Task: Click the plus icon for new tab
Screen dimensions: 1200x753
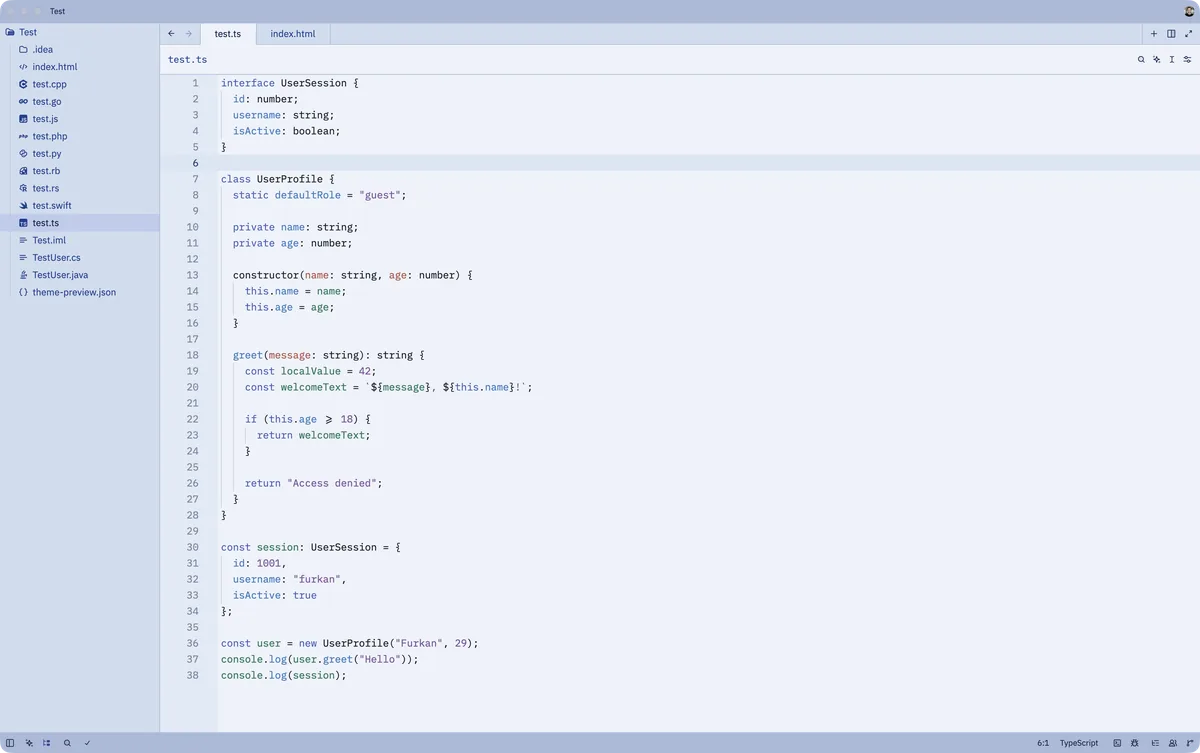Action: tap(1154, 33)
